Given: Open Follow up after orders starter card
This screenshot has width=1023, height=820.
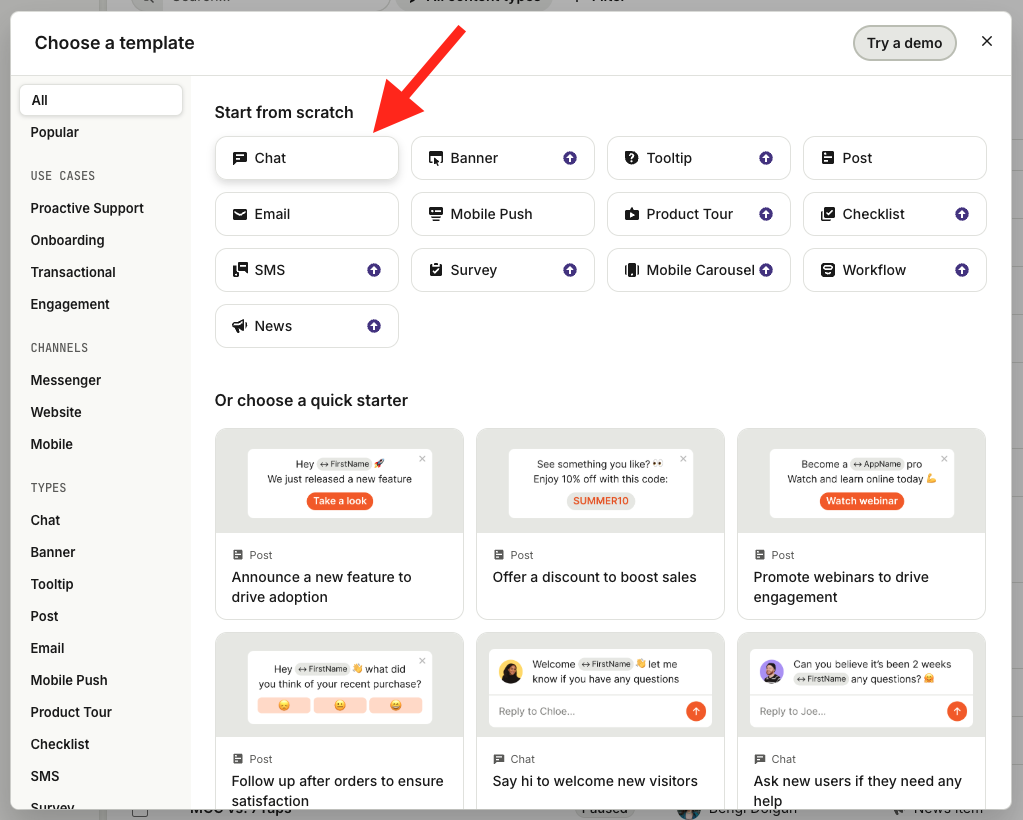Looking at the screenshot, I should point(339,721).
